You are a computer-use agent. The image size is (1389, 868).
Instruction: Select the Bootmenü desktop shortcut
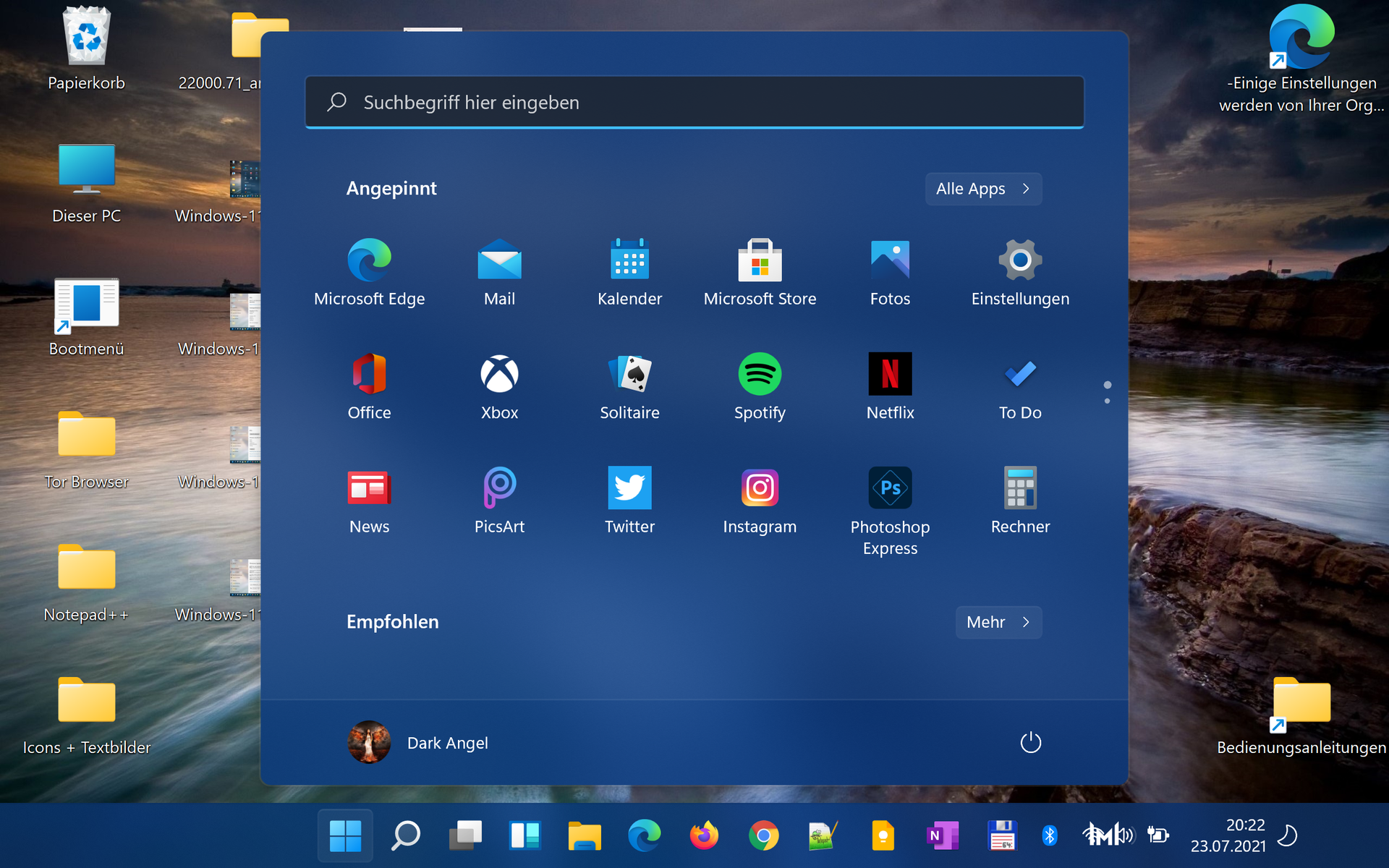86,317
